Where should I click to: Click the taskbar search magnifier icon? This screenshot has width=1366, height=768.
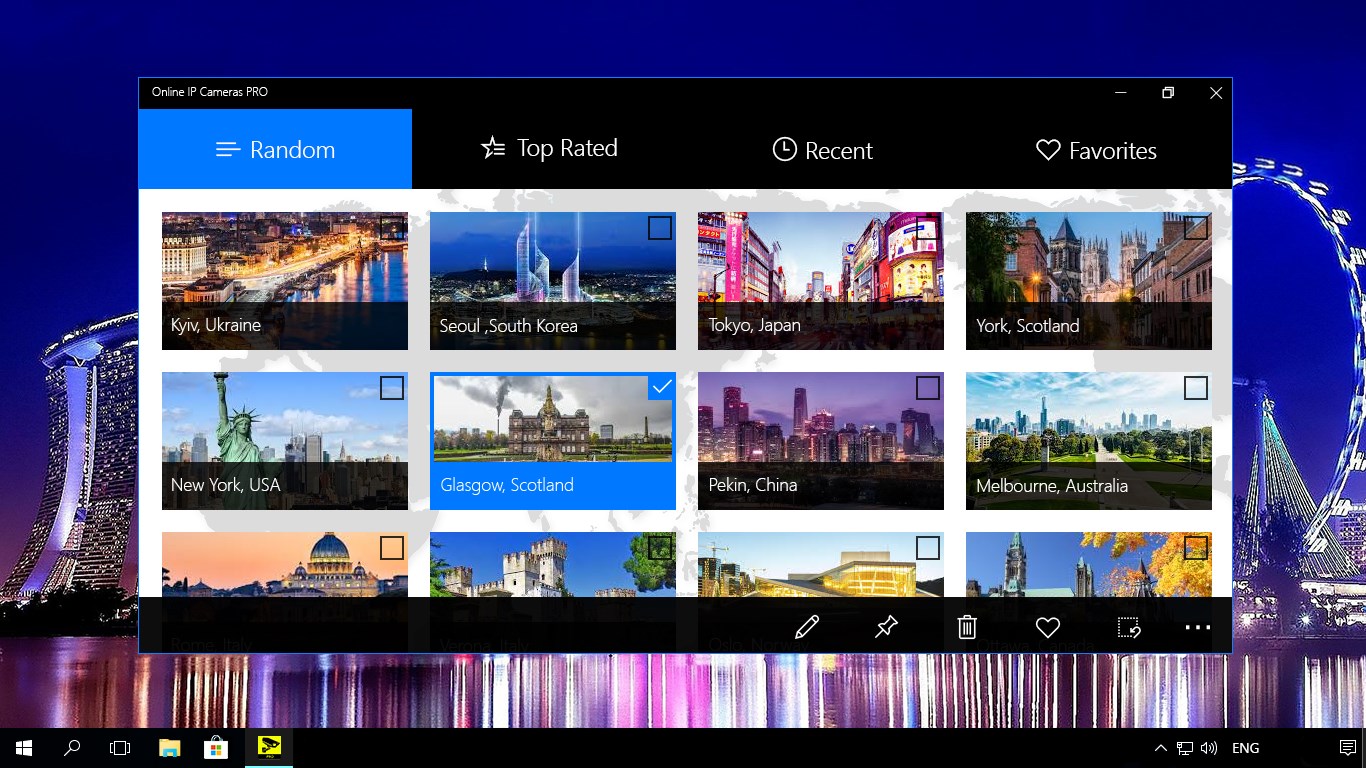pyautogui.click(x=72, y=748)
